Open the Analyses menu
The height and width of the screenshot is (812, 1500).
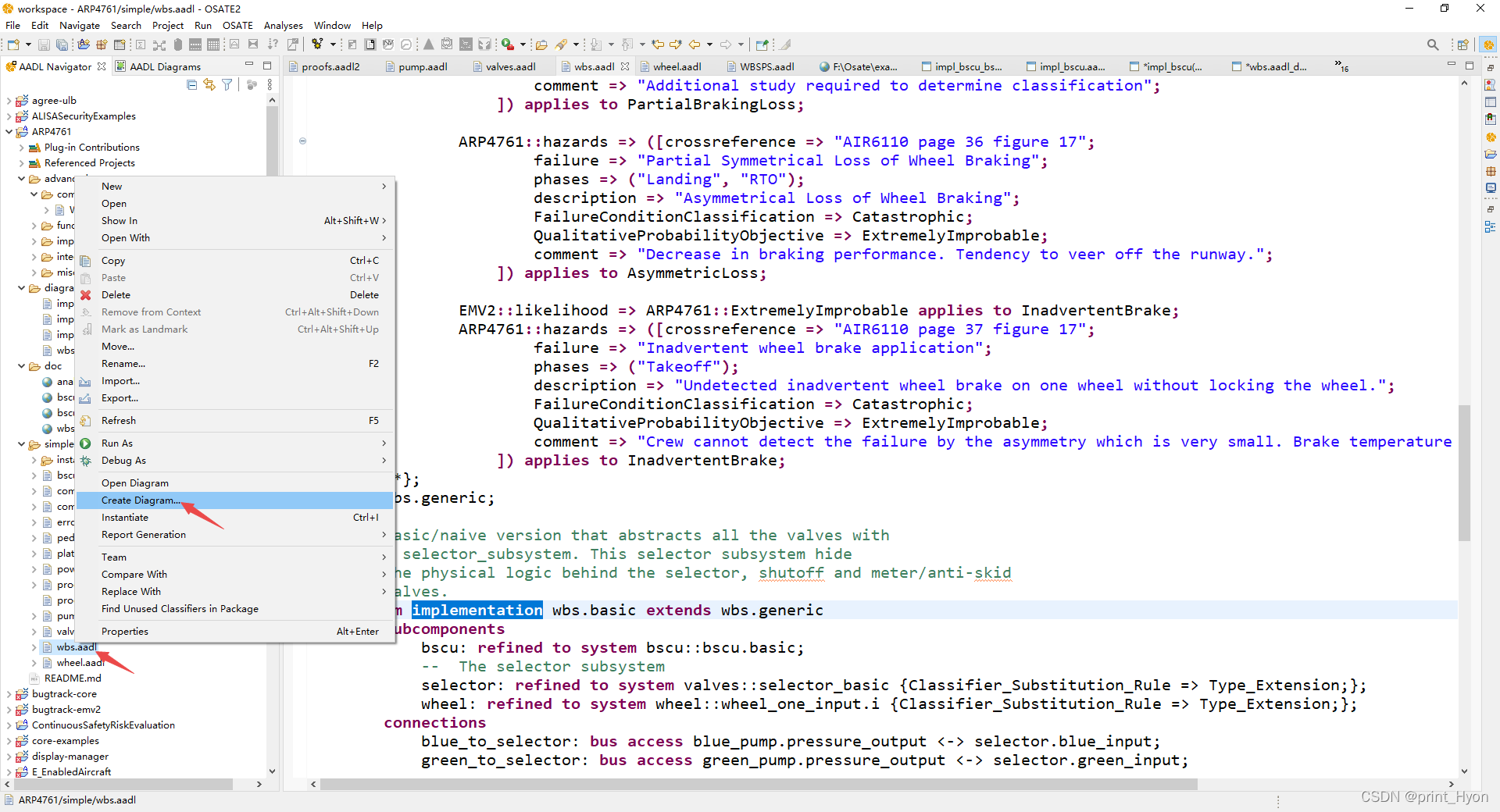coord(283,25)
